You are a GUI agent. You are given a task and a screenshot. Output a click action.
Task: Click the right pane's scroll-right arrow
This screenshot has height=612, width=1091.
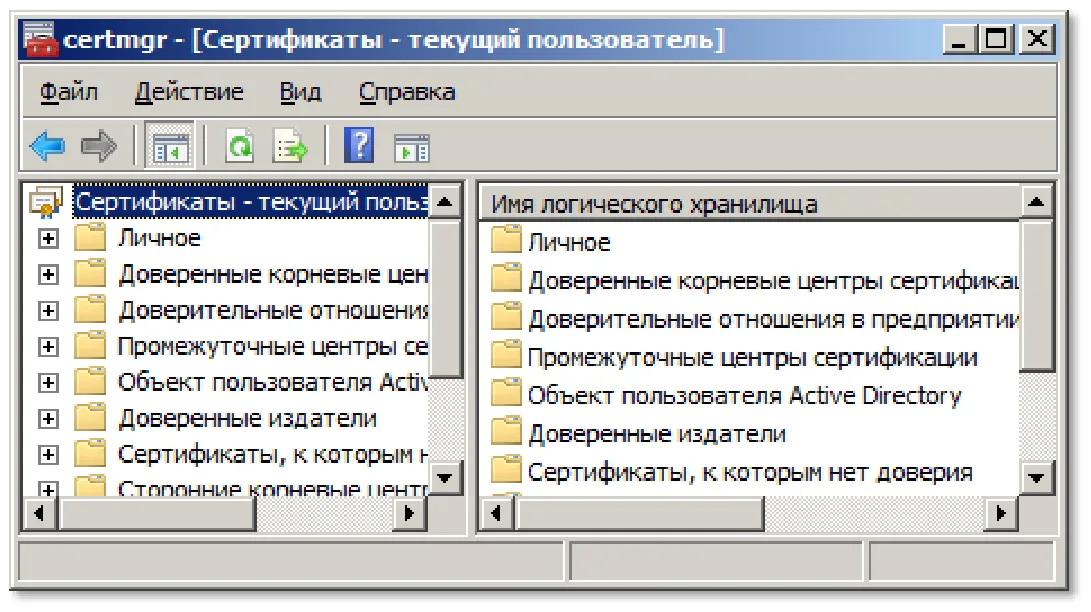(x=1002, y=514)
